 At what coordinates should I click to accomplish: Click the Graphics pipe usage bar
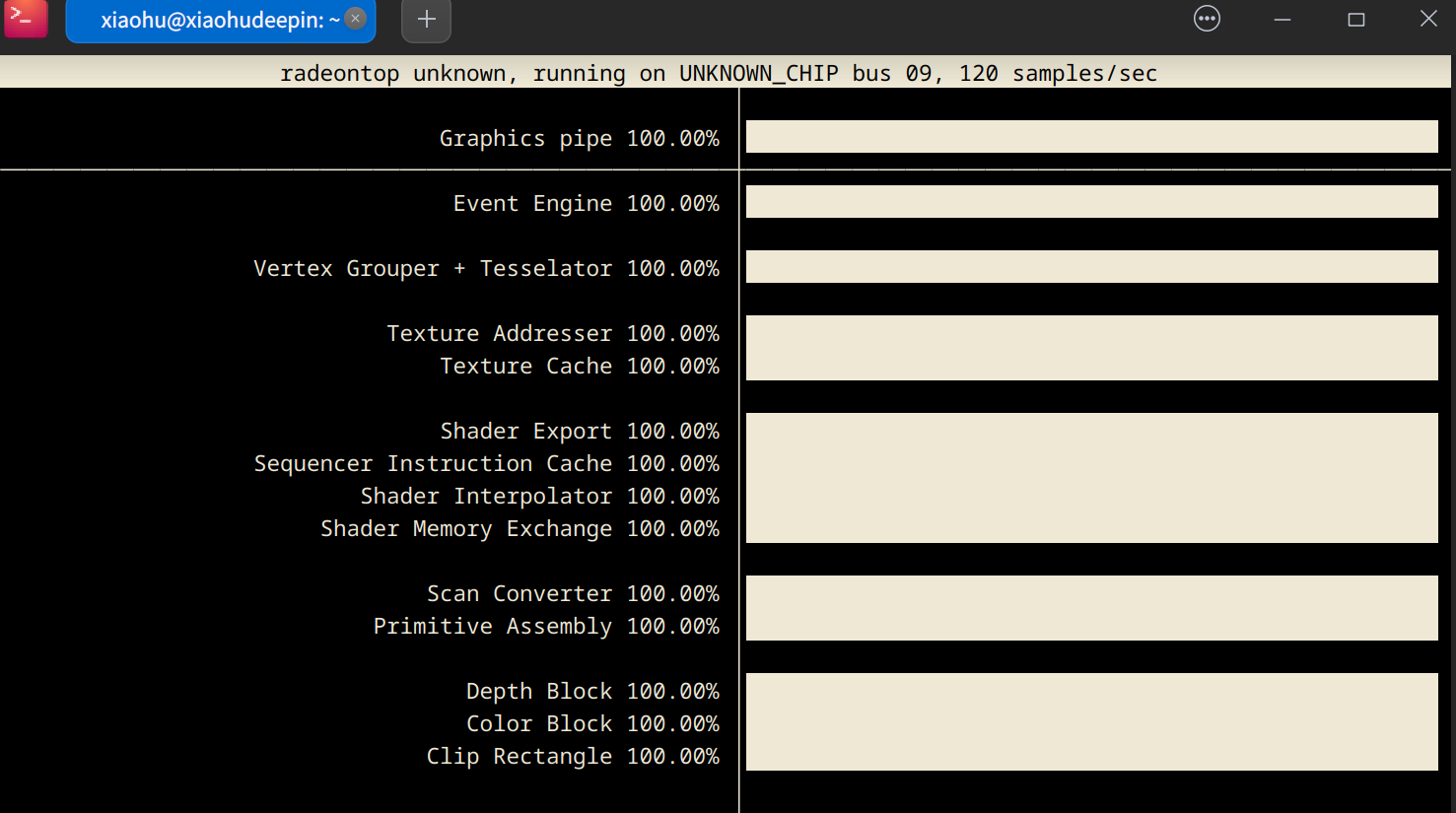[1091, 137]
